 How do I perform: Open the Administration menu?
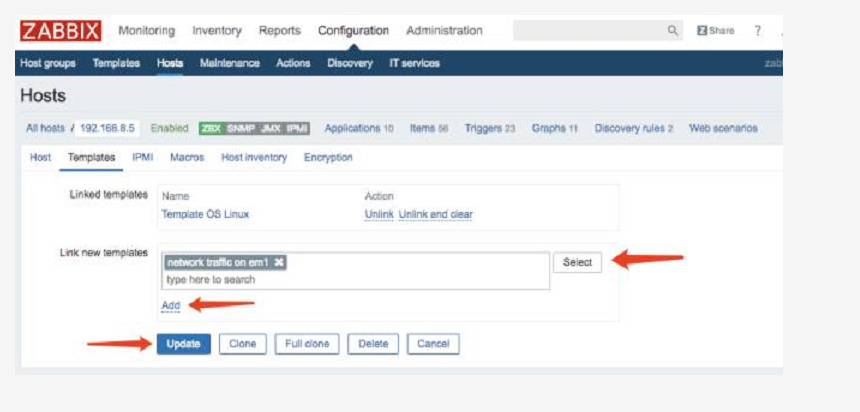coord(444,31)
